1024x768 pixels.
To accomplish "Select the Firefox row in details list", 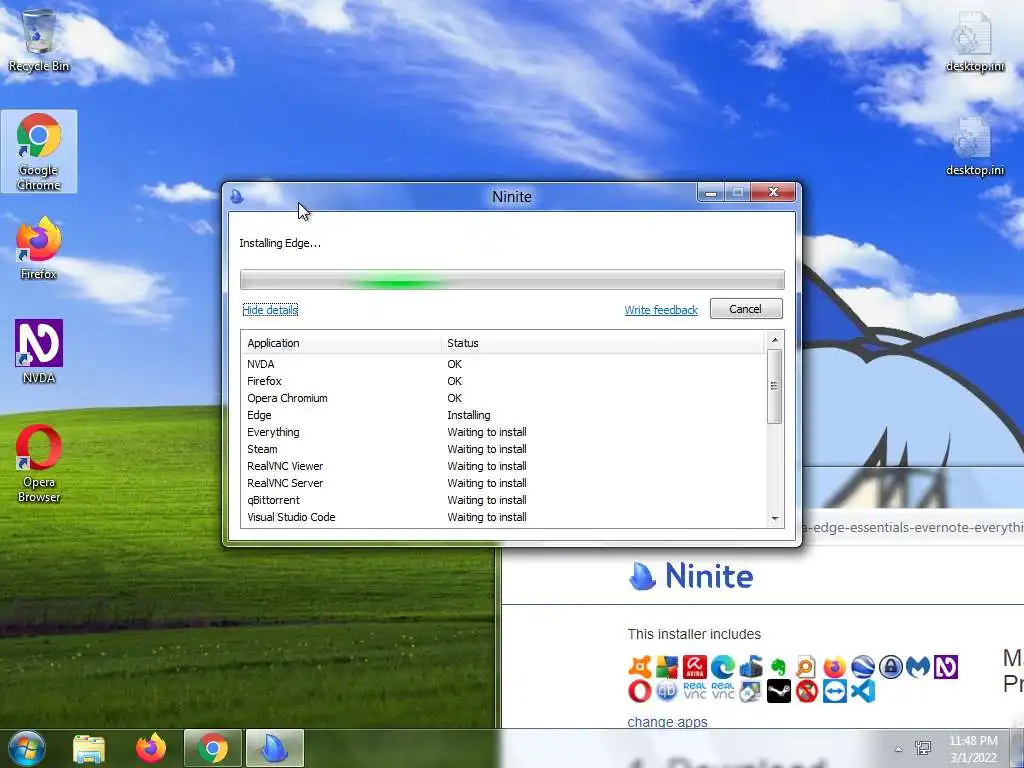I will (503, 381).
